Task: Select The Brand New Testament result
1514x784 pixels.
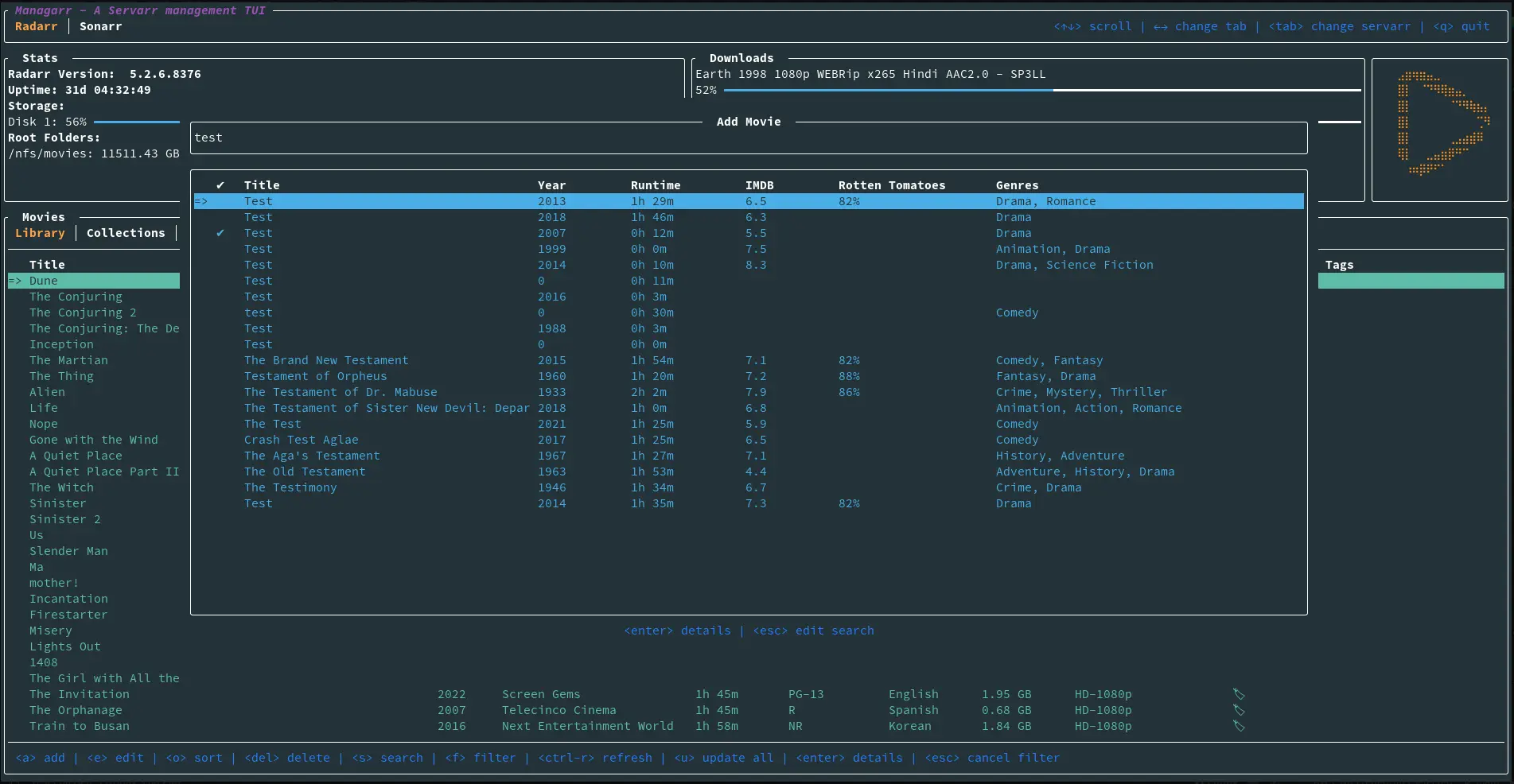Action: (326, 360)
